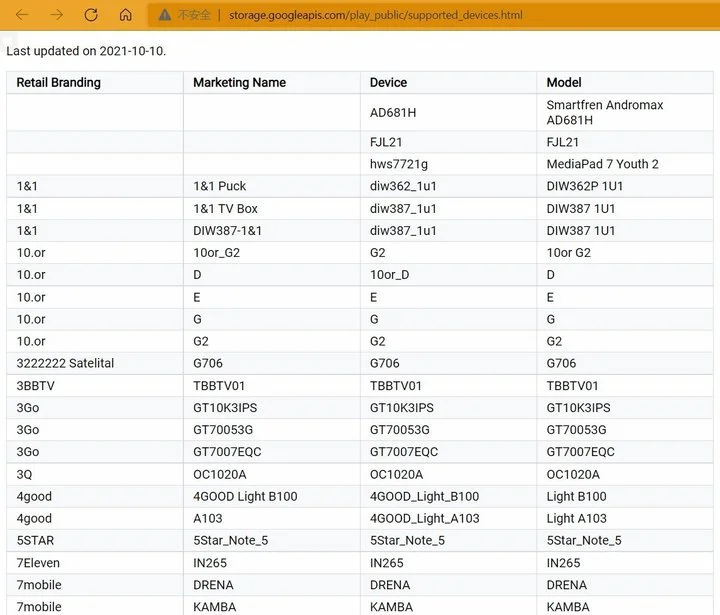Click the browser forward arrow
Viewport: 720px width, 615px height.
tap(56, 15)
